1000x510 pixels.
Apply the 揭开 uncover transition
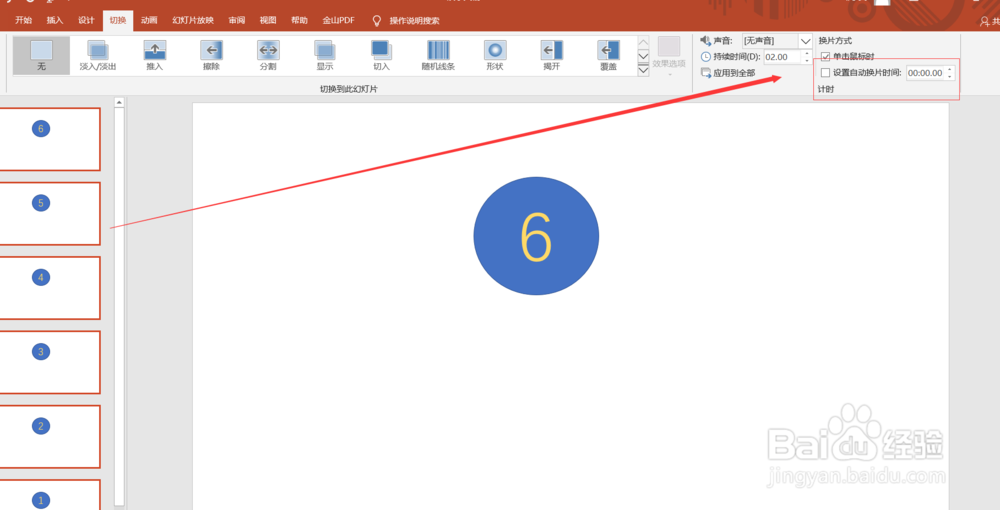(552, 55)
